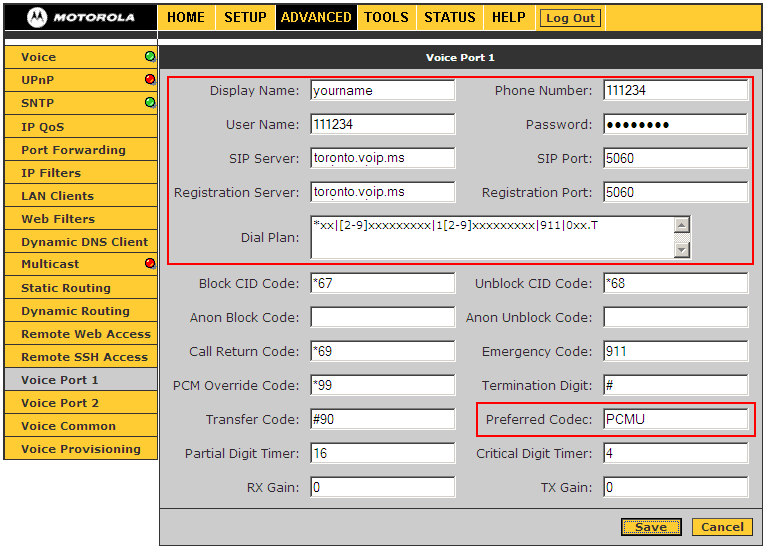Select Port Forwarding from sidebar
The height and width of the screenshot is (549, 766).
point(73,150)
